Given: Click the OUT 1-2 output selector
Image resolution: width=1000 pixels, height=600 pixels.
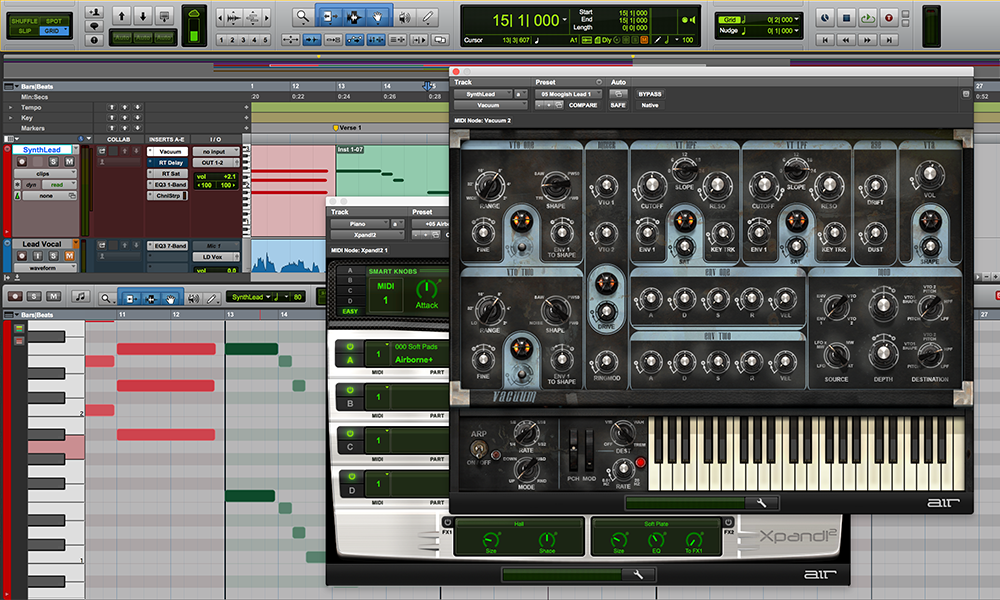Looking at the screenshot, I should [216, 163].
